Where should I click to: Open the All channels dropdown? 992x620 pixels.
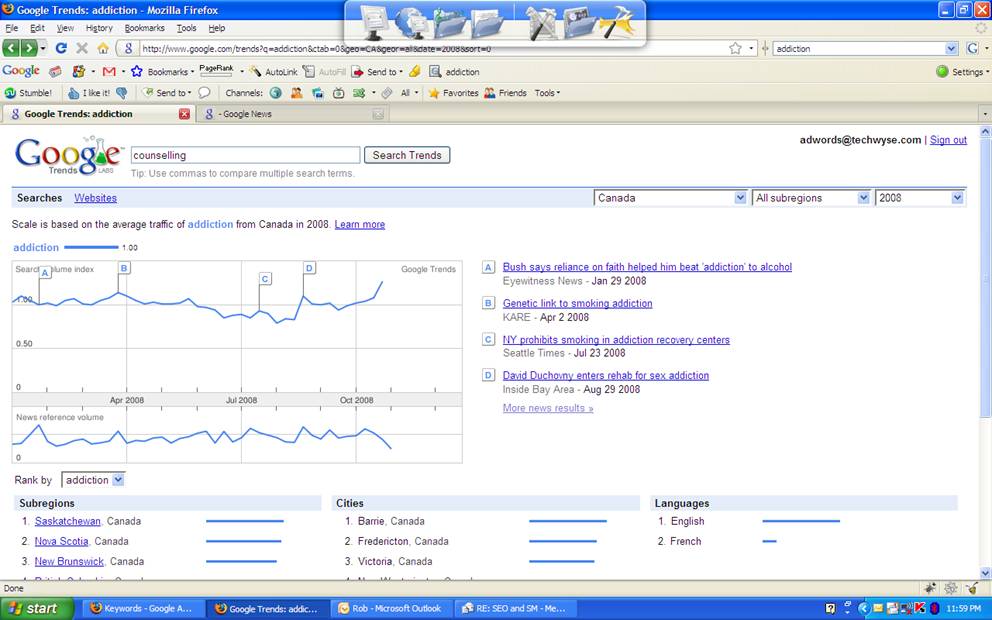pos(409,92)
